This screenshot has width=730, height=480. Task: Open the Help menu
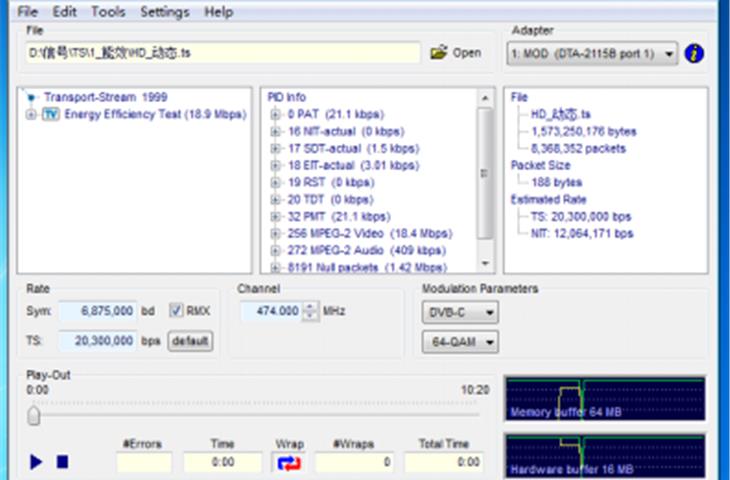218,12
